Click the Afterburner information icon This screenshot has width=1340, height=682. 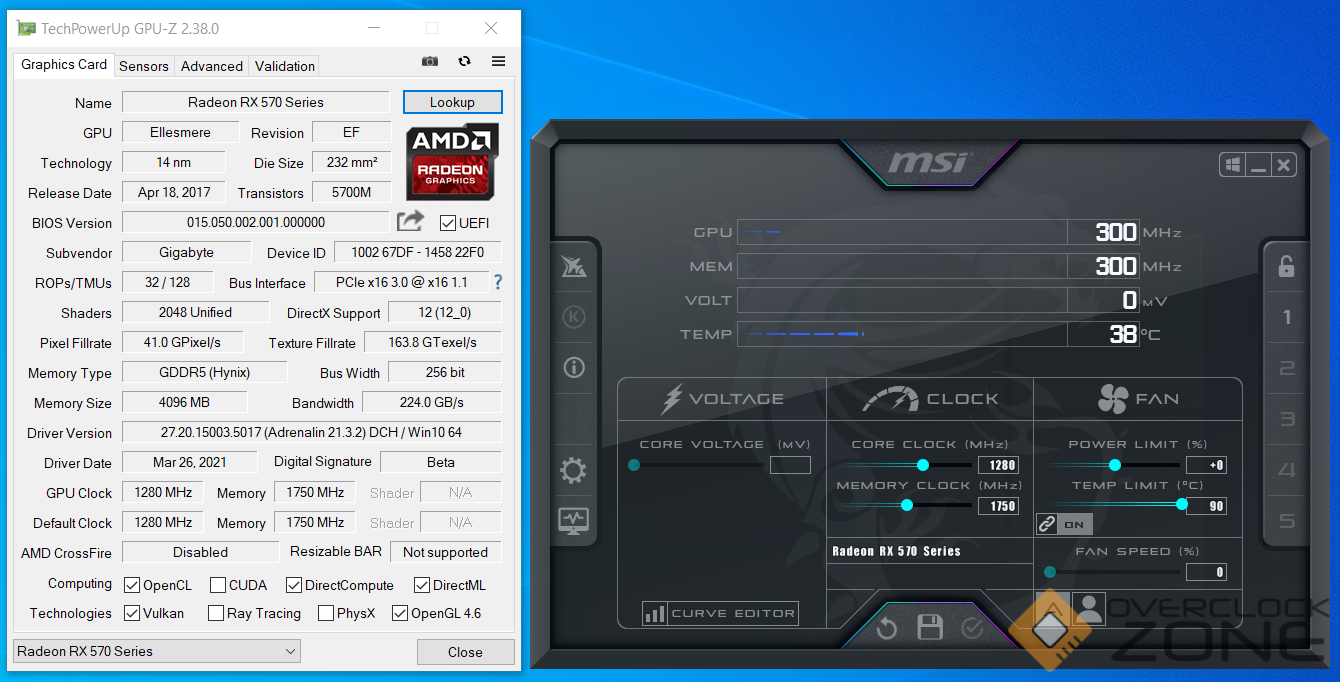(x=573, y=368)
